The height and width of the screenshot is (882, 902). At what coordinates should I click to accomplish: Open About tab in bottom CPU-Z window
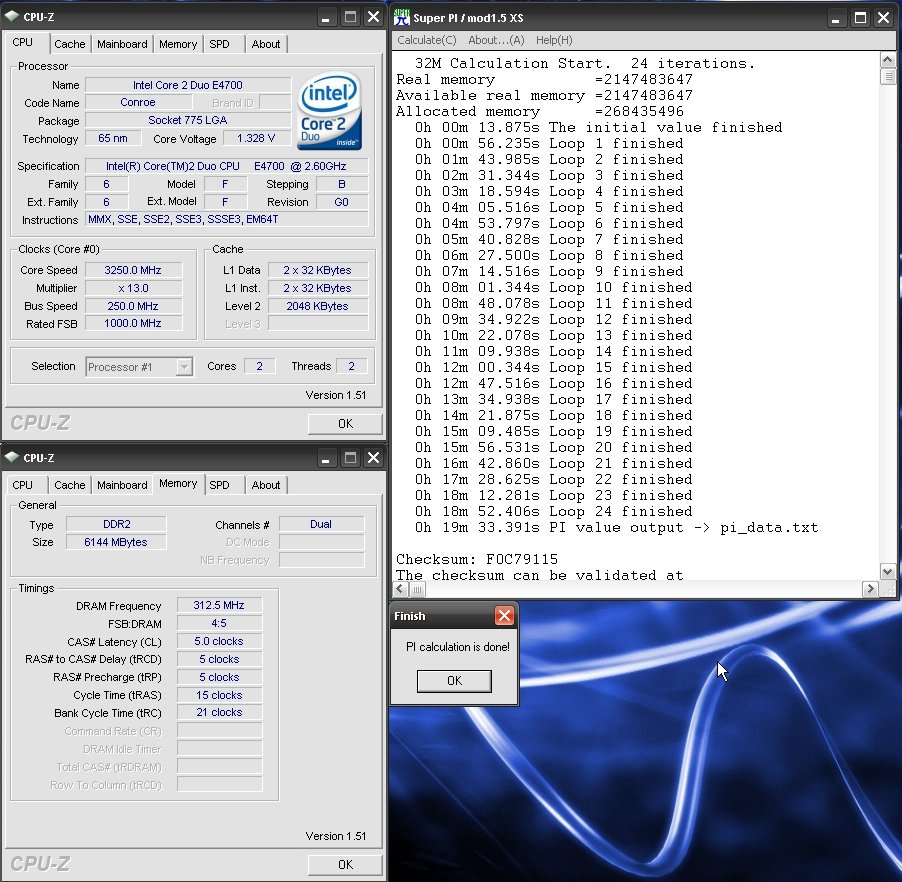coord(266,485)
